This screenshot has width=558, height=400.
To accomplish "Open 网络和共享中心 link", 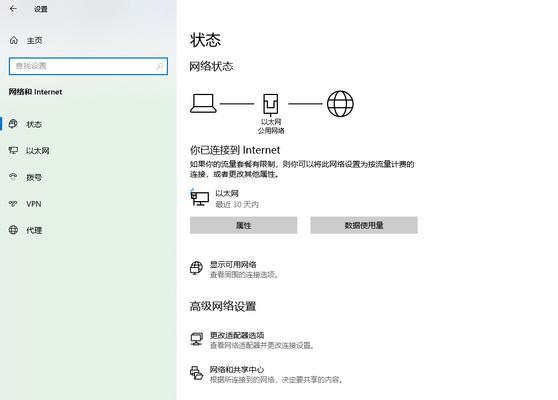I will (x=237, y=369).
